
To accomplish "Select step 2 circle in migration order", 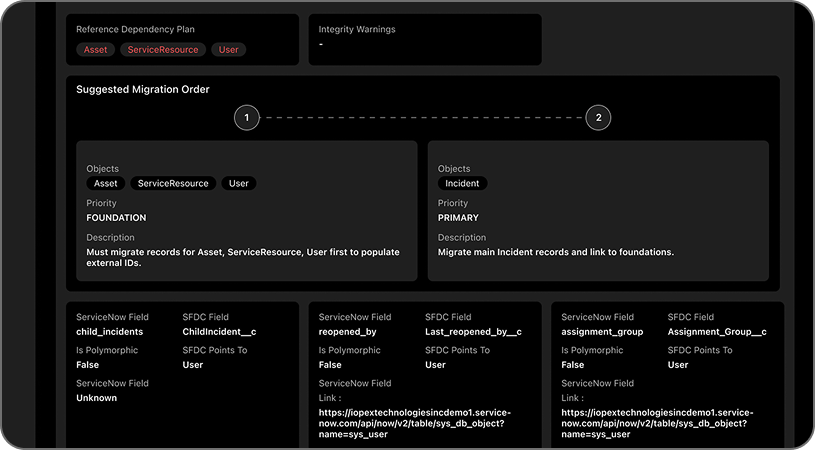I will [x=598, y=118].
